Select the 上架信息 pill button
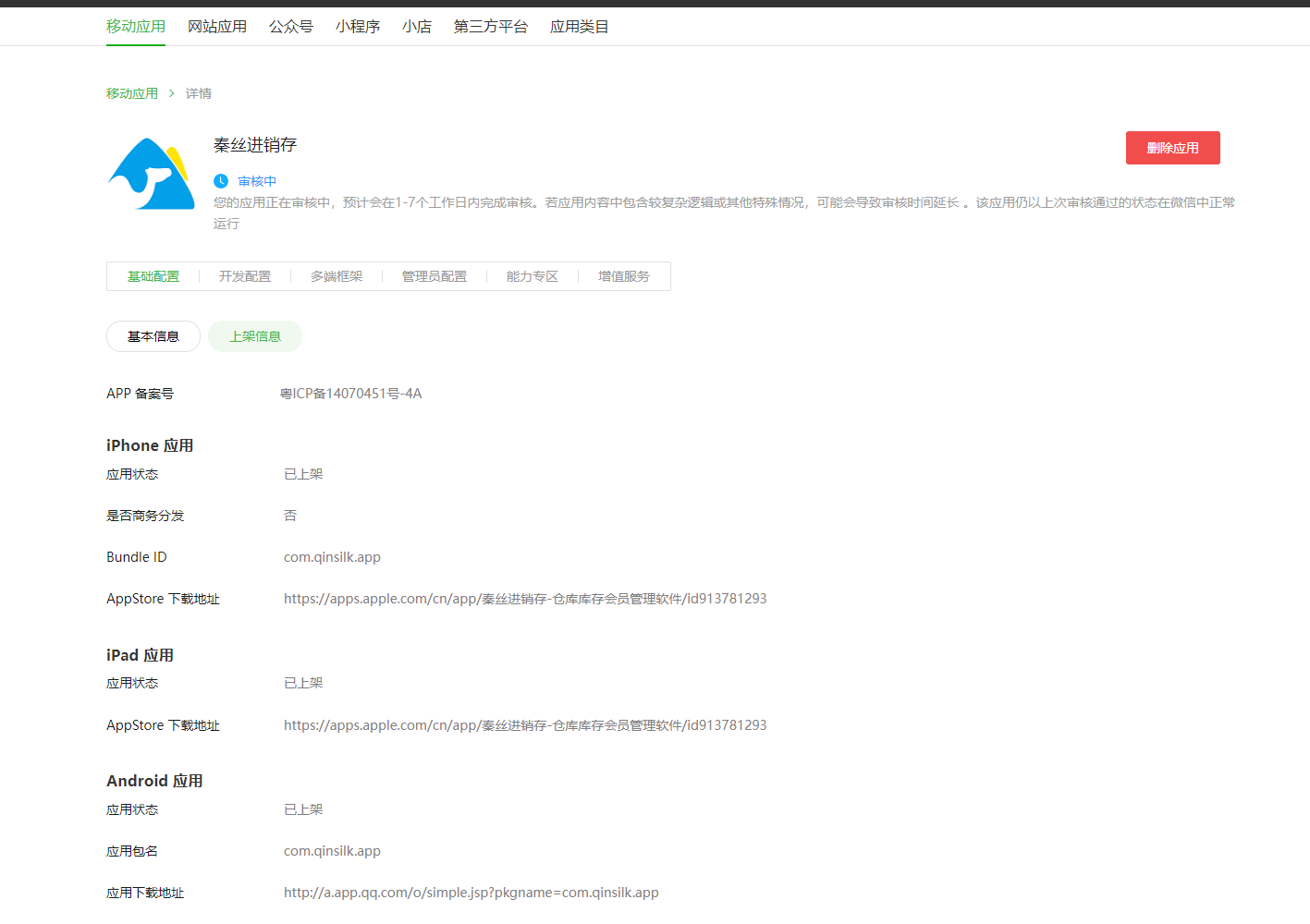1310x924 pixels. point(255,336)
